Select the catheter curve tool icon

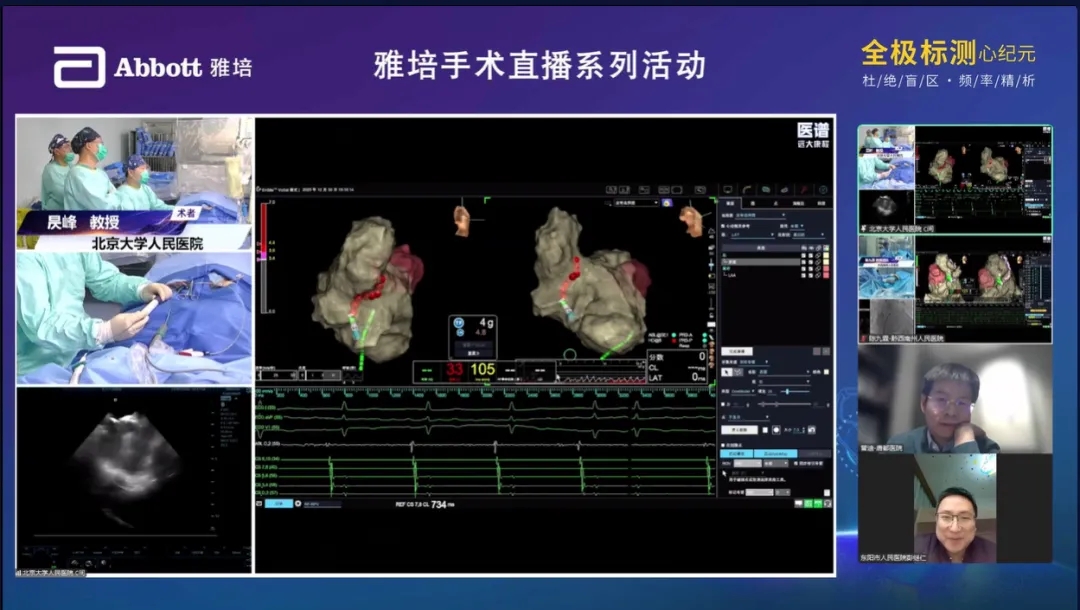pyautogui.click(x=746, y=189)
